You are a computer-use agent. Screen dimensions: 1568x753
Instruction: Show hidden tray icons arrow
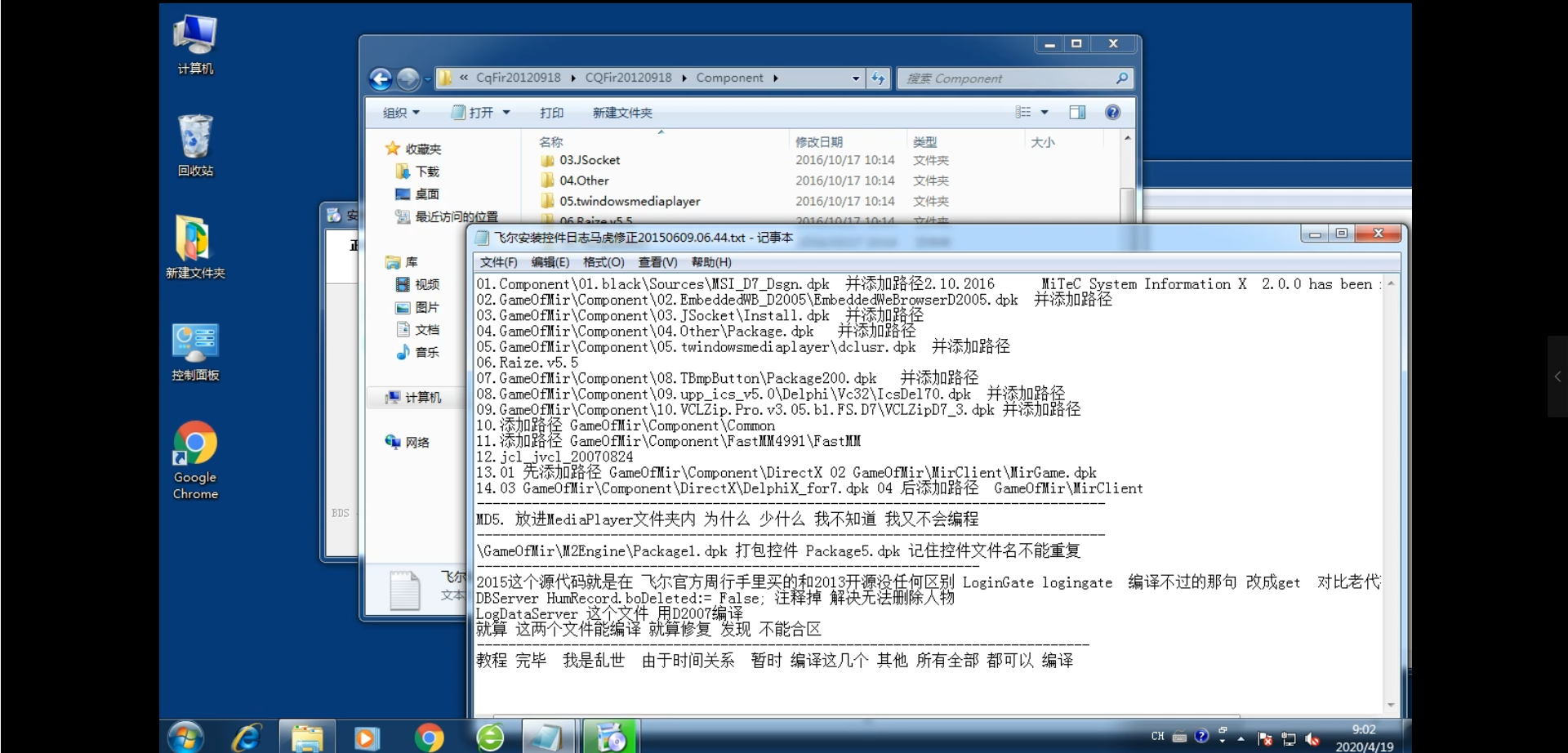1241,739
